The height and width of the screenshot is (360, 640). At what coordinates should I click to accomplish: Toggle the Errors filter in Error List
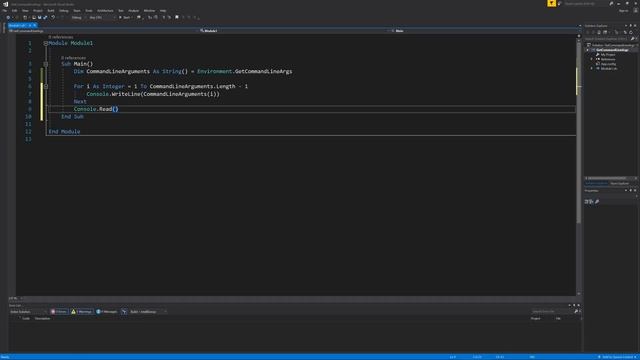click(59, 312)
